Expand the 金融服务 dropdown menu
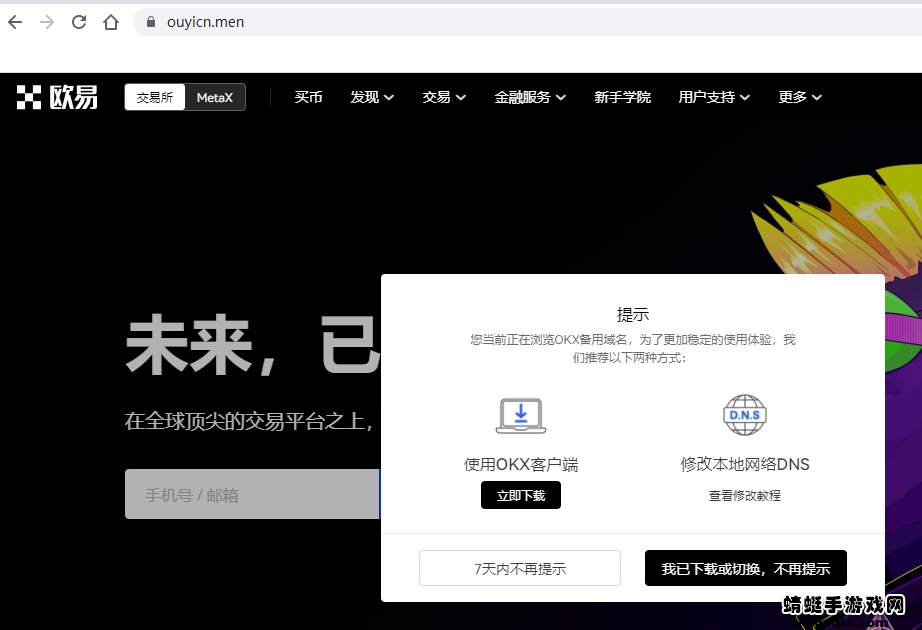 [x=530, y=97]
